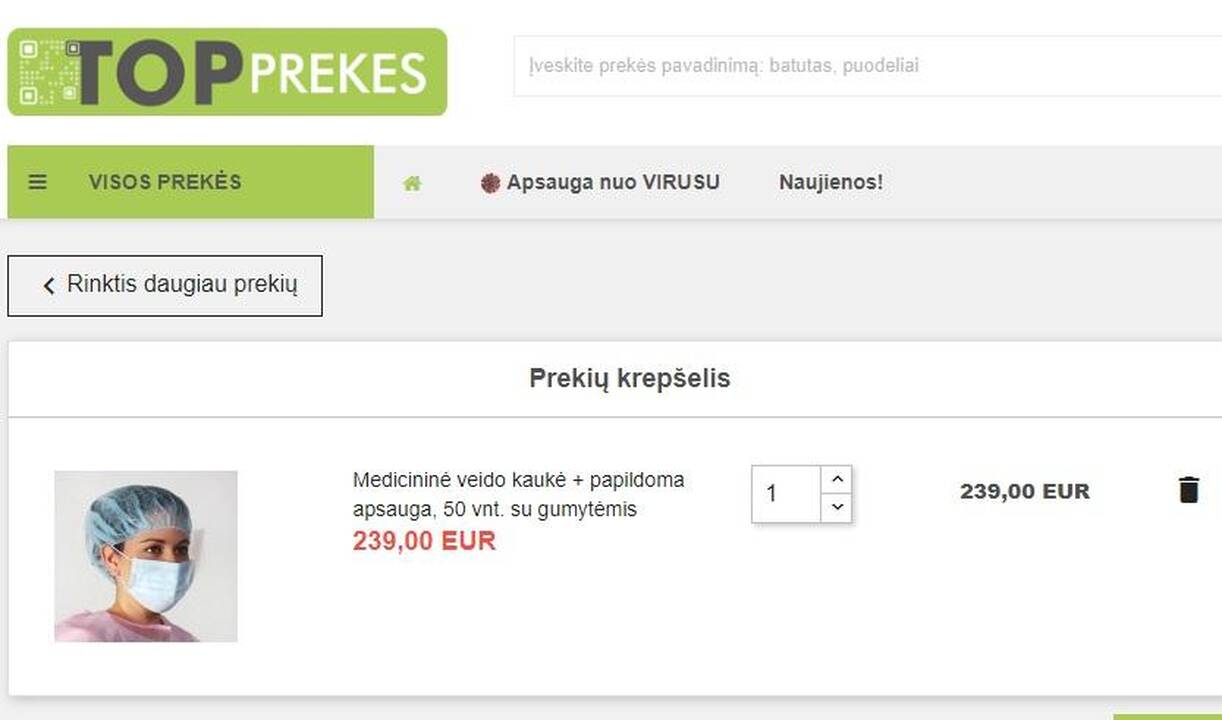Click the TOP PREKES logo
The image size is (1222, 720).
227,72
